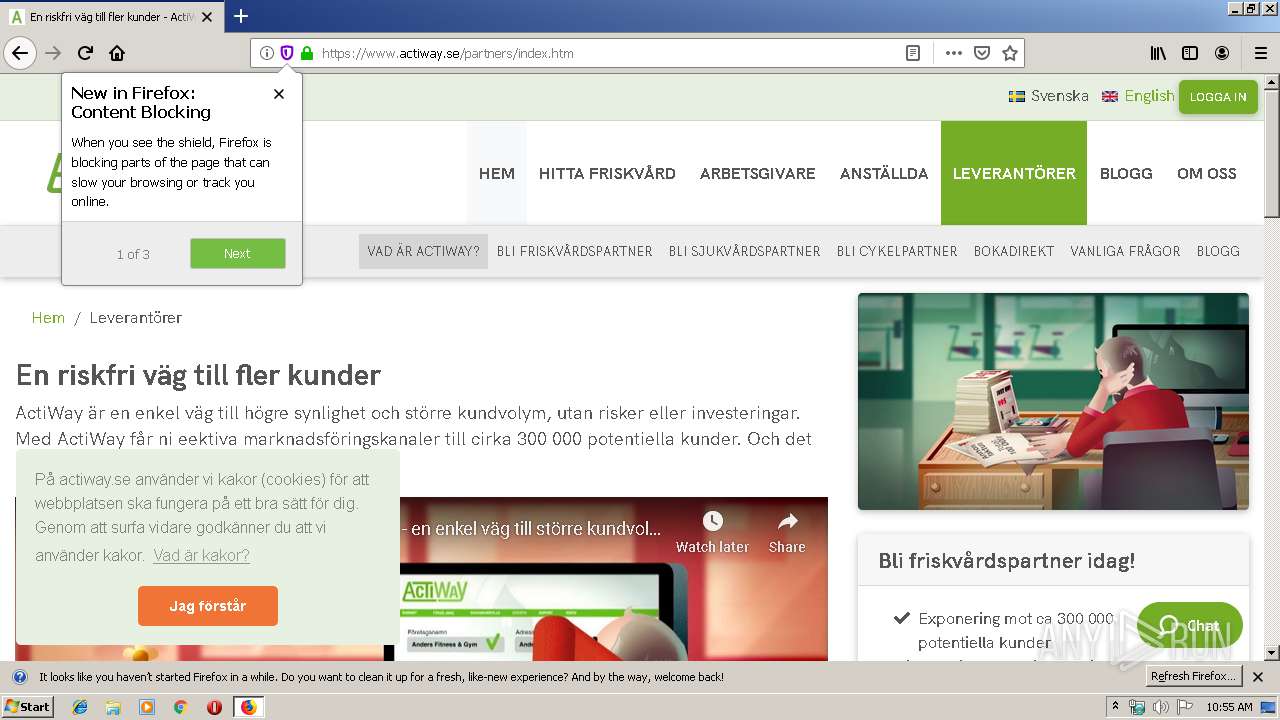Launch Internet Explorer from taskbar
The height and width of the screenshot is (720, 1280).
80,707
